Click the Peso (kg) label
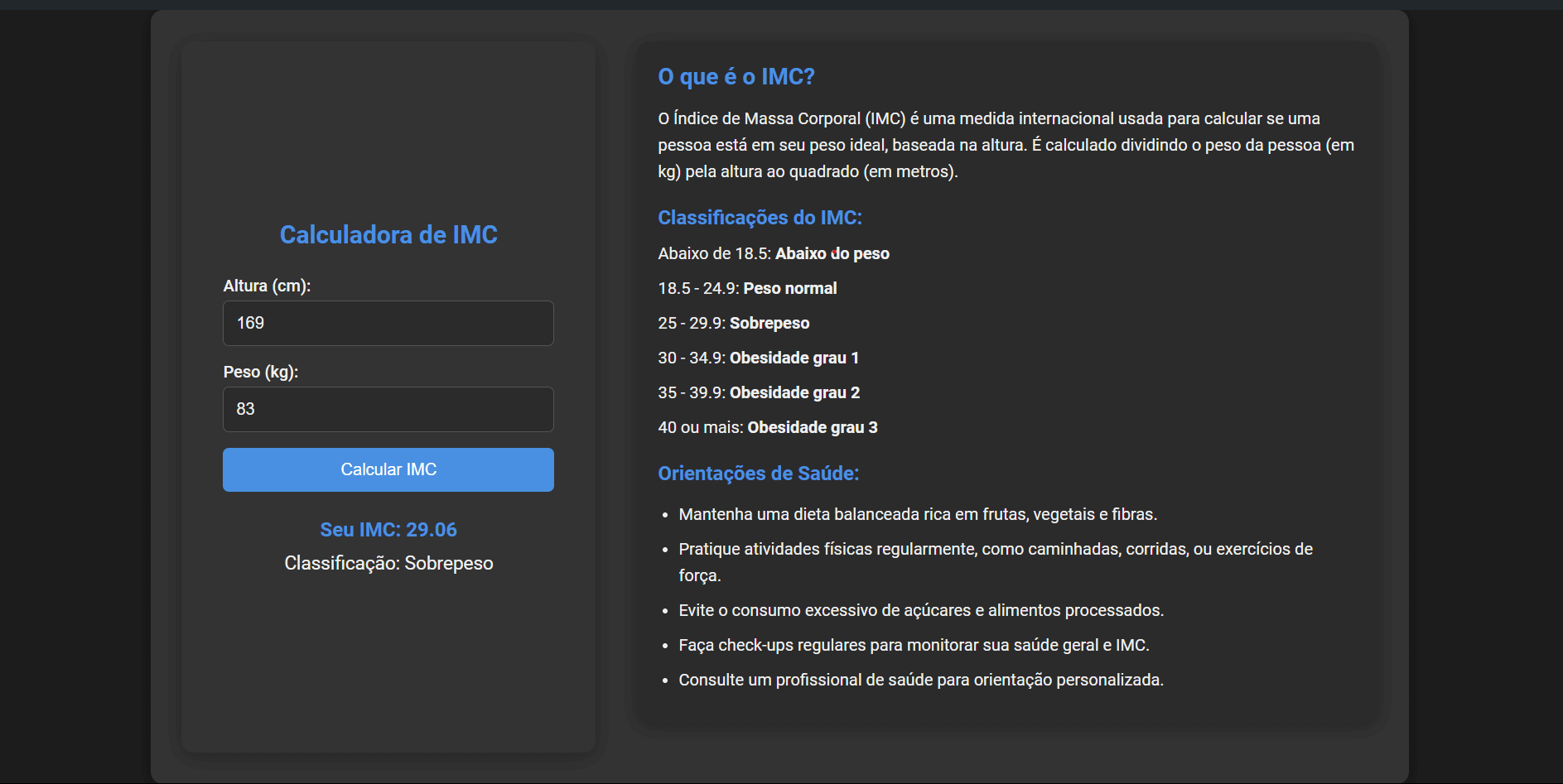1563x784 pixels. (x=259, y=372)
